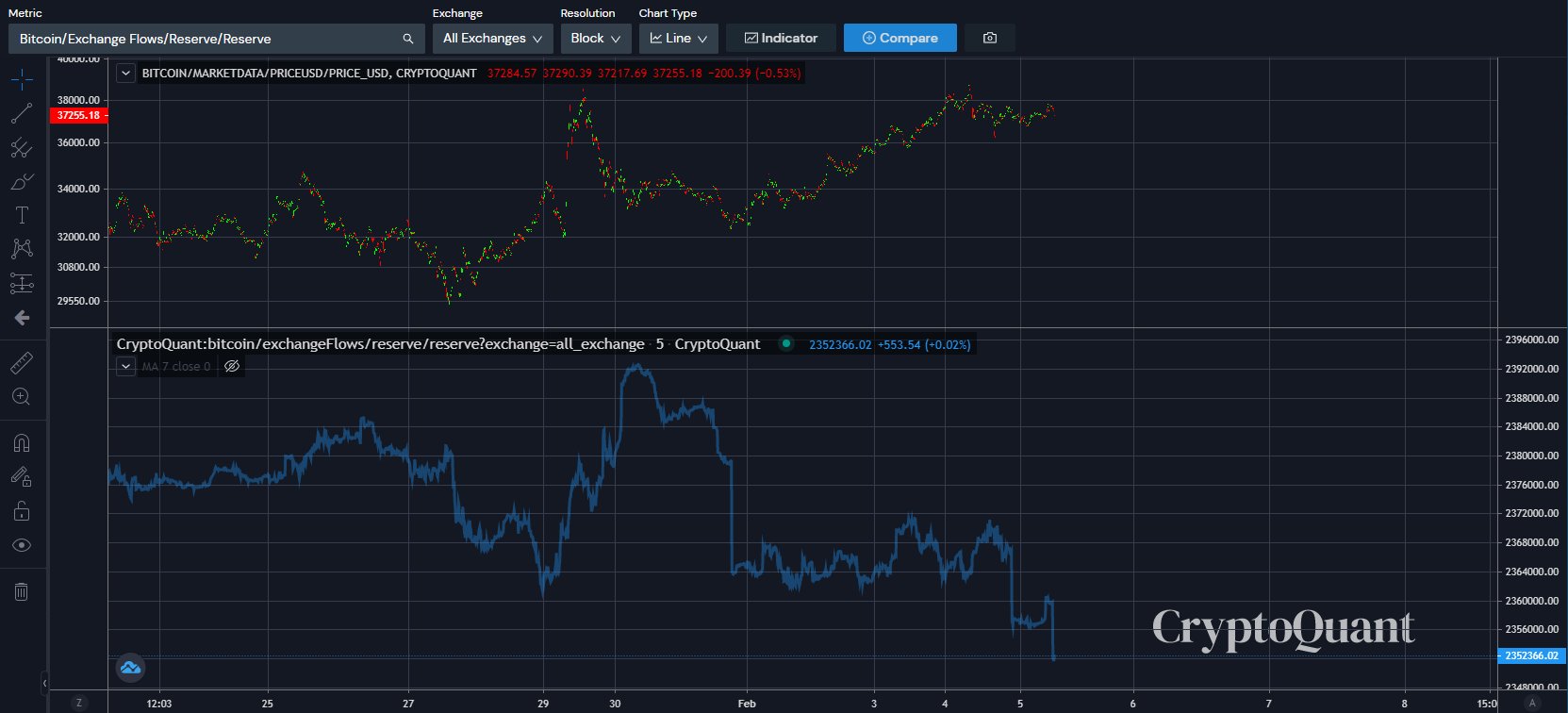The image size is (1568, 713).
Task: Toggle lock all drawing tools
Action: point(22,510)
